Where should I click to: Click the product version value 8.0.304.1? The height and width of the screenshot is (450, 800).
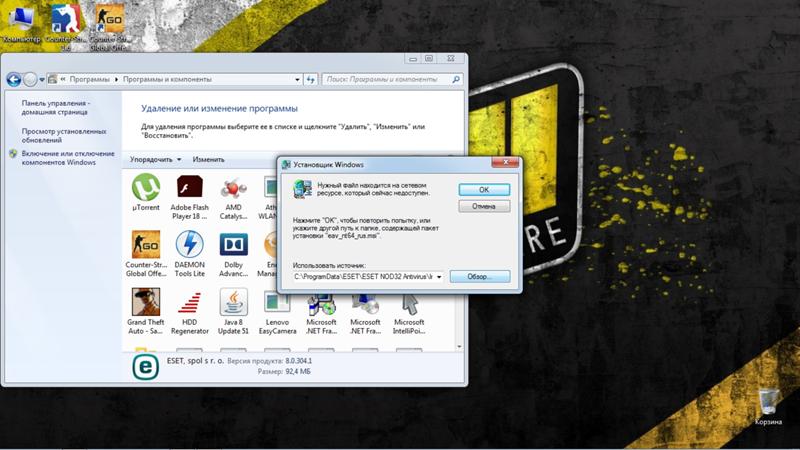point(298,361)
